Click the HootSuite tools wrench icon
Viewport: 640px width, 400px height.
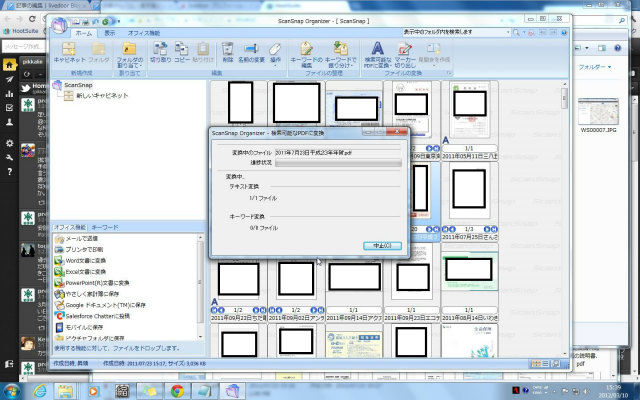[9, 158]
